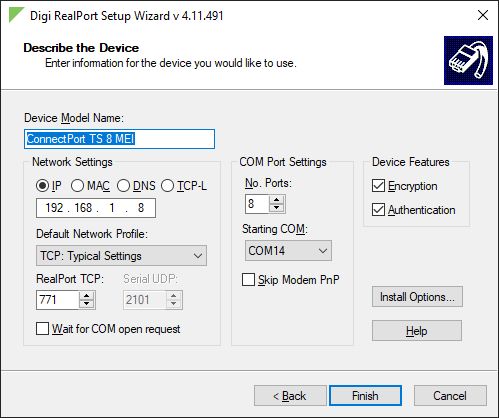Click Finish to complete setup
The width and height of the screenshot is (499, 418).
(365, 396)
